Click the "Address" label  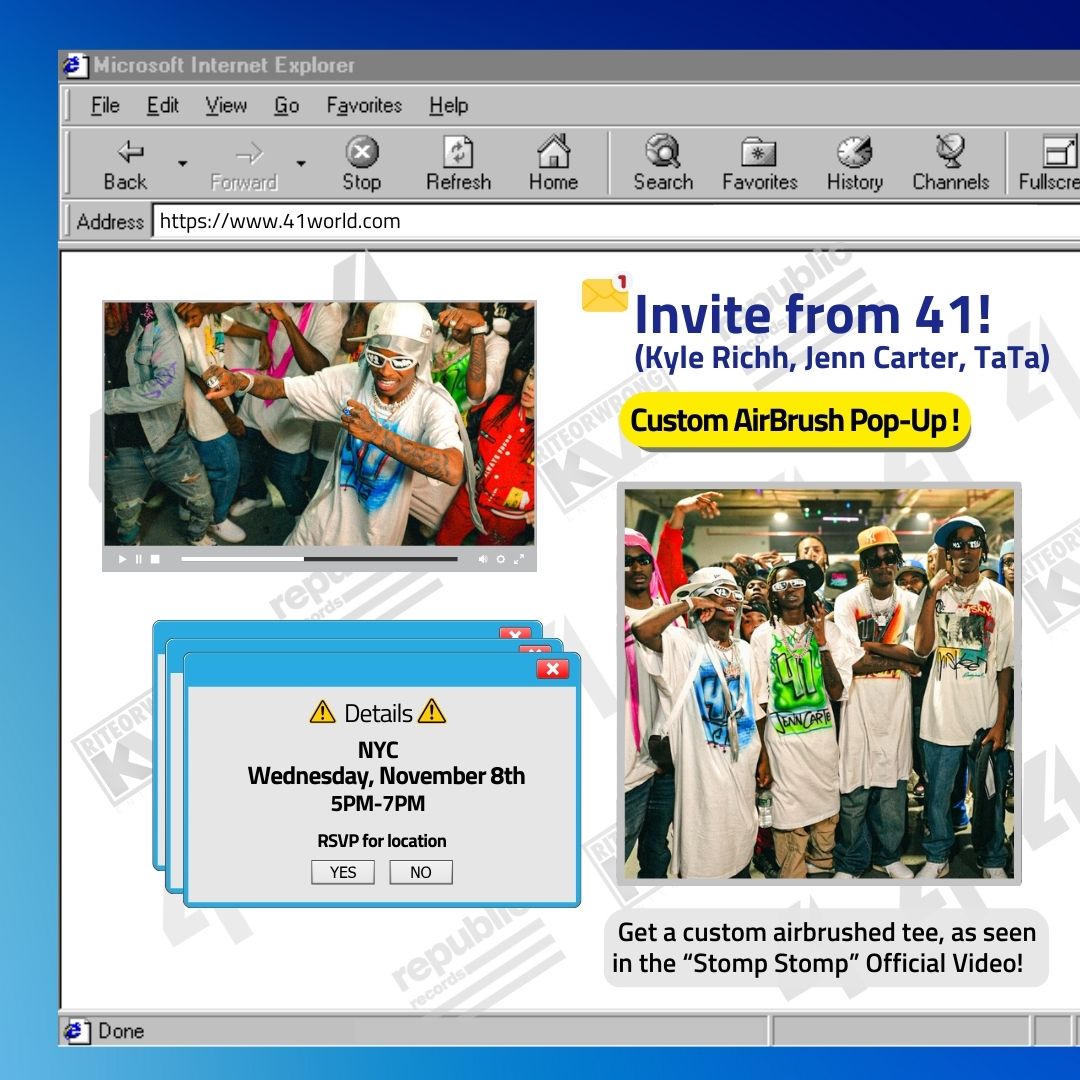click(x=110, y=222)
